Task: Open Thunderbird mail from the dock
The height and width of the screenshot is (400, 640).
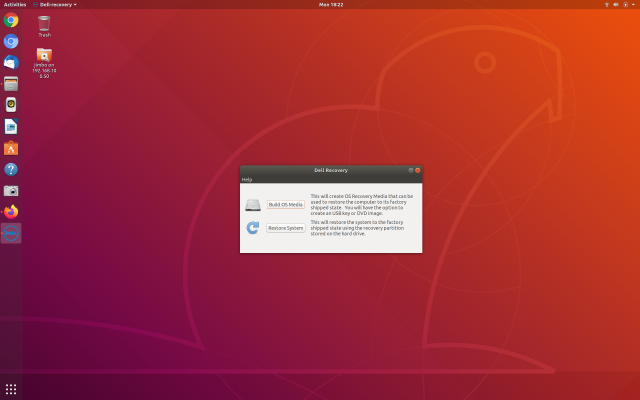Action: tap(11, 62)
